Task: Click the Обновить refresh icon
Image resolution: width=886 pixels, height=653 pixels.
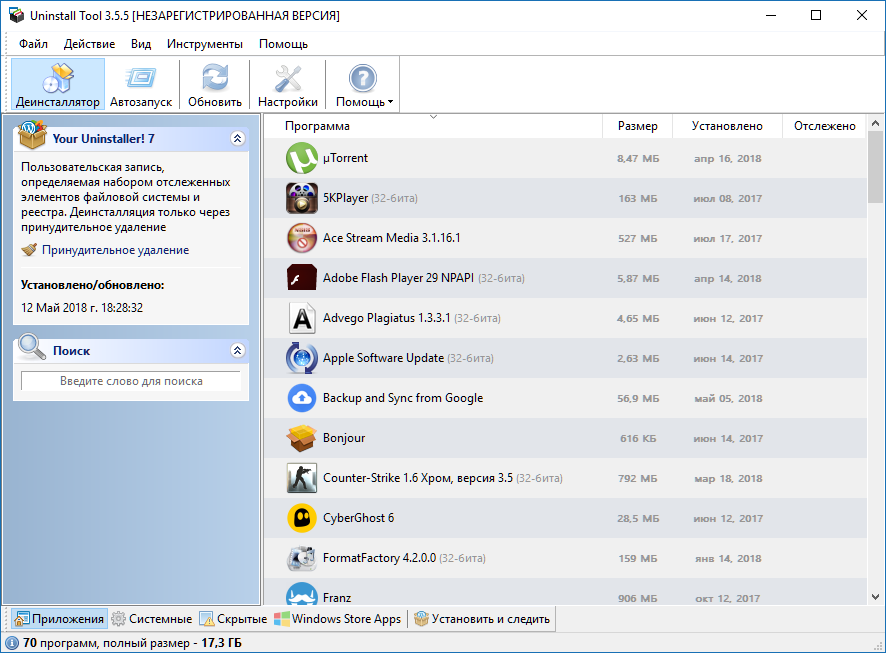Action: (215, 78)
